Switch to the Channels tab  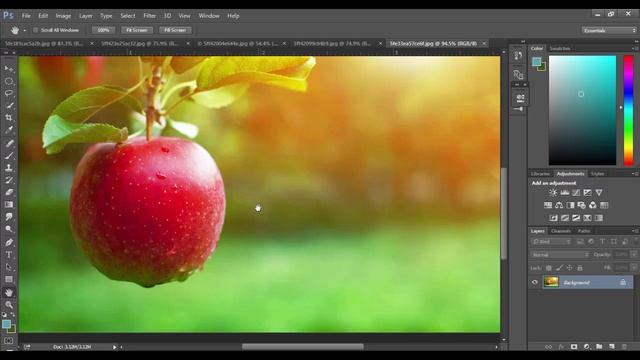click(561, 231)
